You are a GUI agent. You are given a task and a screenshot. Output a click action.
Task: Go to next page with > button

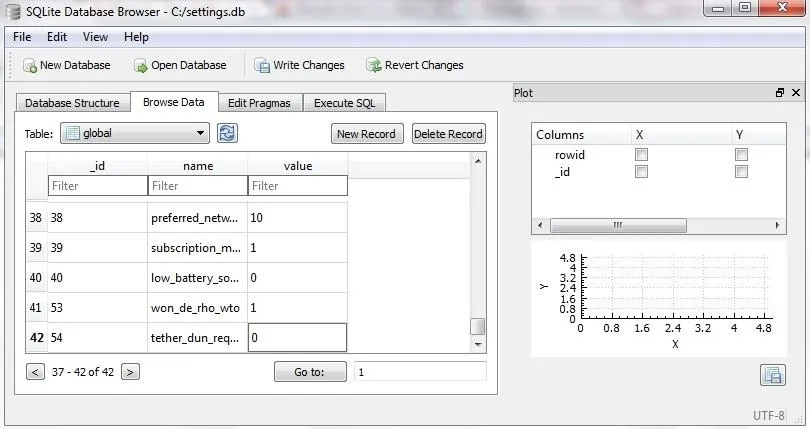tap(130, 372)
